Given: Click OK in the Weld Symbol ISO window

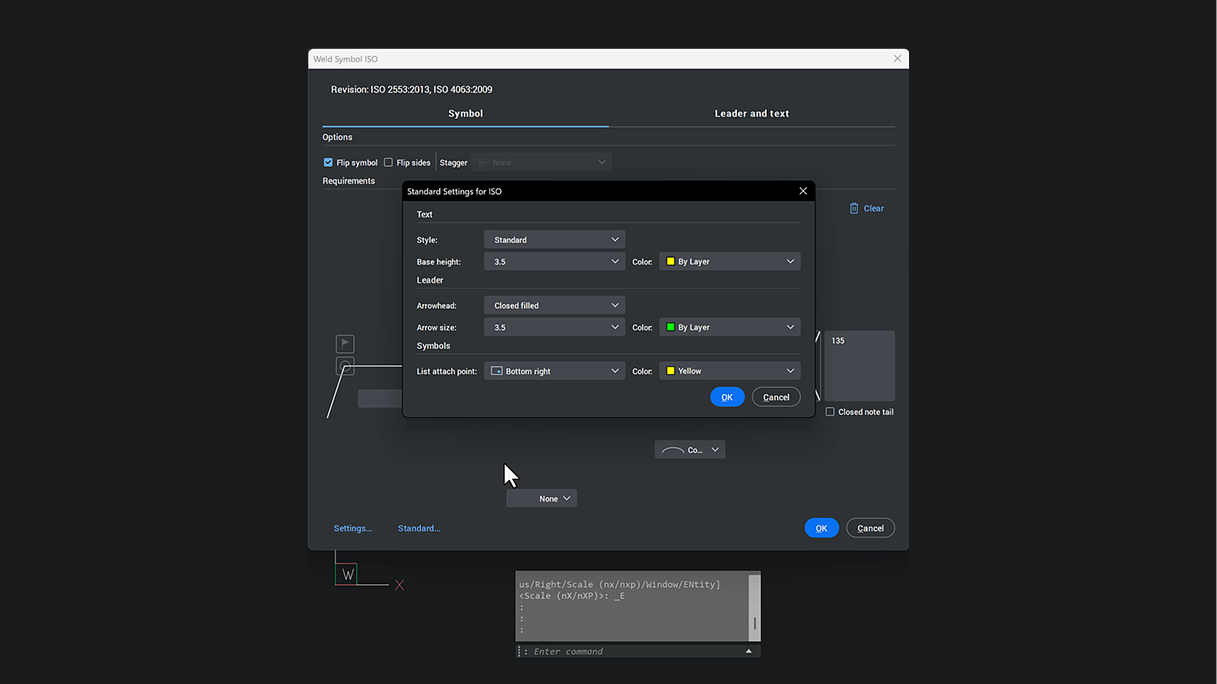Looking at the screenshot, I should coord(821,528).
